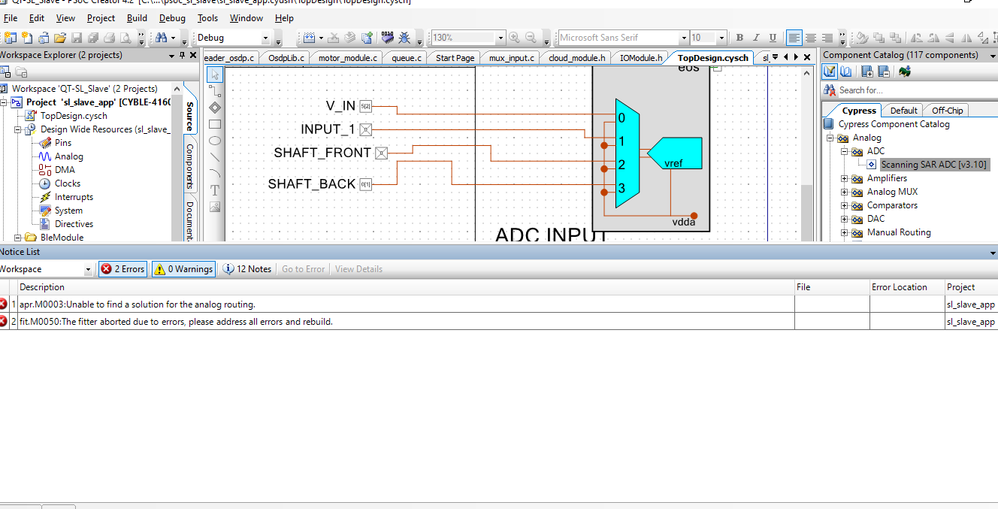This screenshot has height=509, width=998.
Task: Click the Open file folder toolbar icon
Action: coord(60,38)
